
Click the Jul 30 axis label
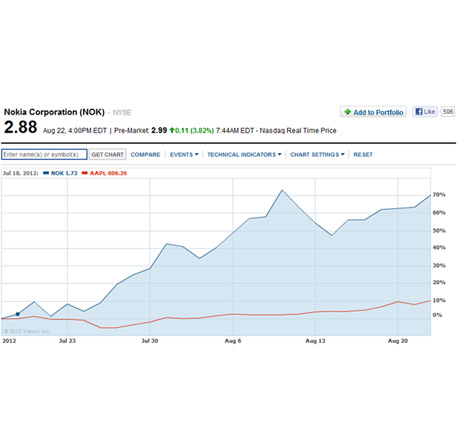(x=150, y=341)
